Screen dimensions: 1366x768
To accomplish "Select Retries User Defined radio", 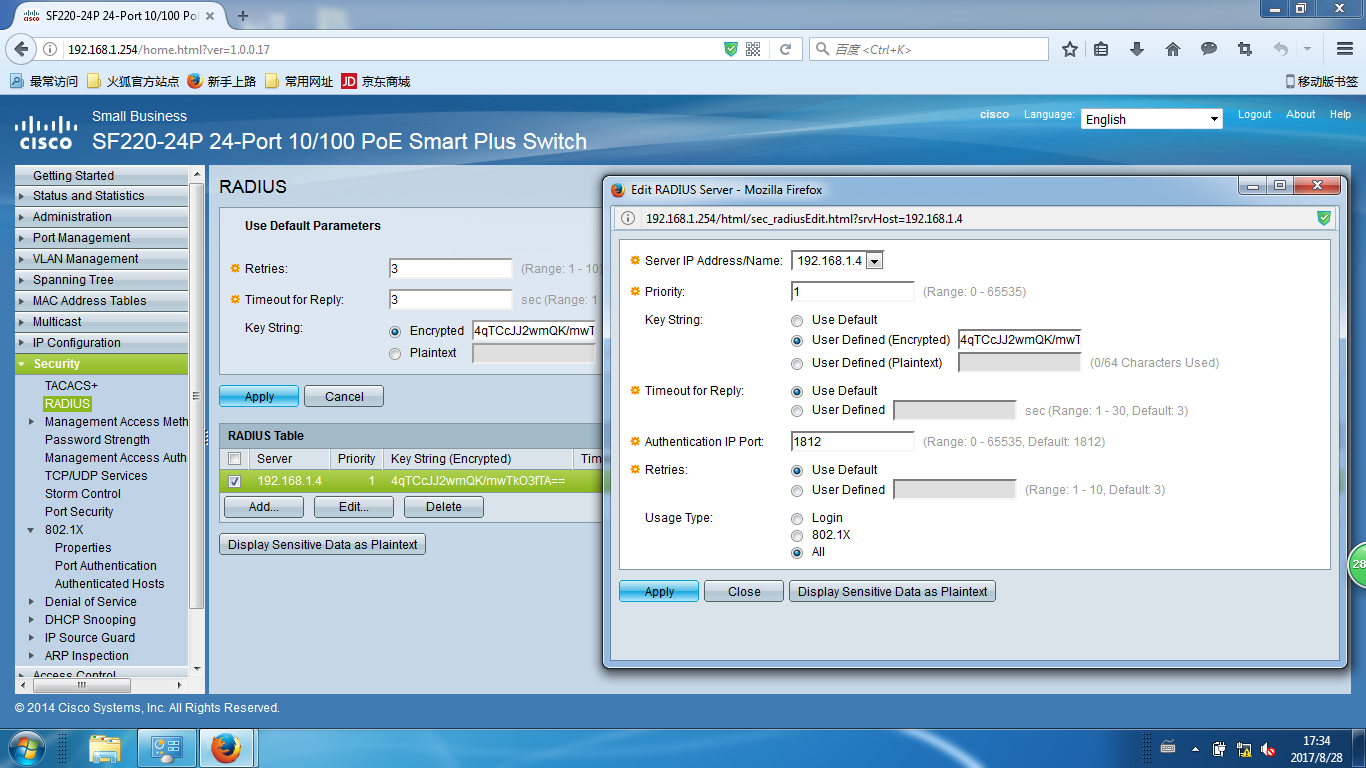I will click(797, 491).
